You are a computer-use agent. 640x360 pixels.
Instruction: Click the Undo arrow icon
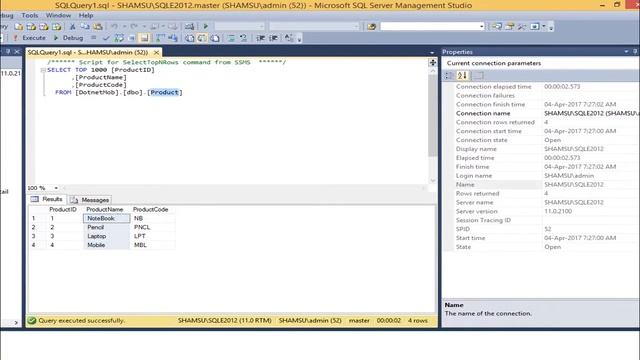tap(114, 27)
